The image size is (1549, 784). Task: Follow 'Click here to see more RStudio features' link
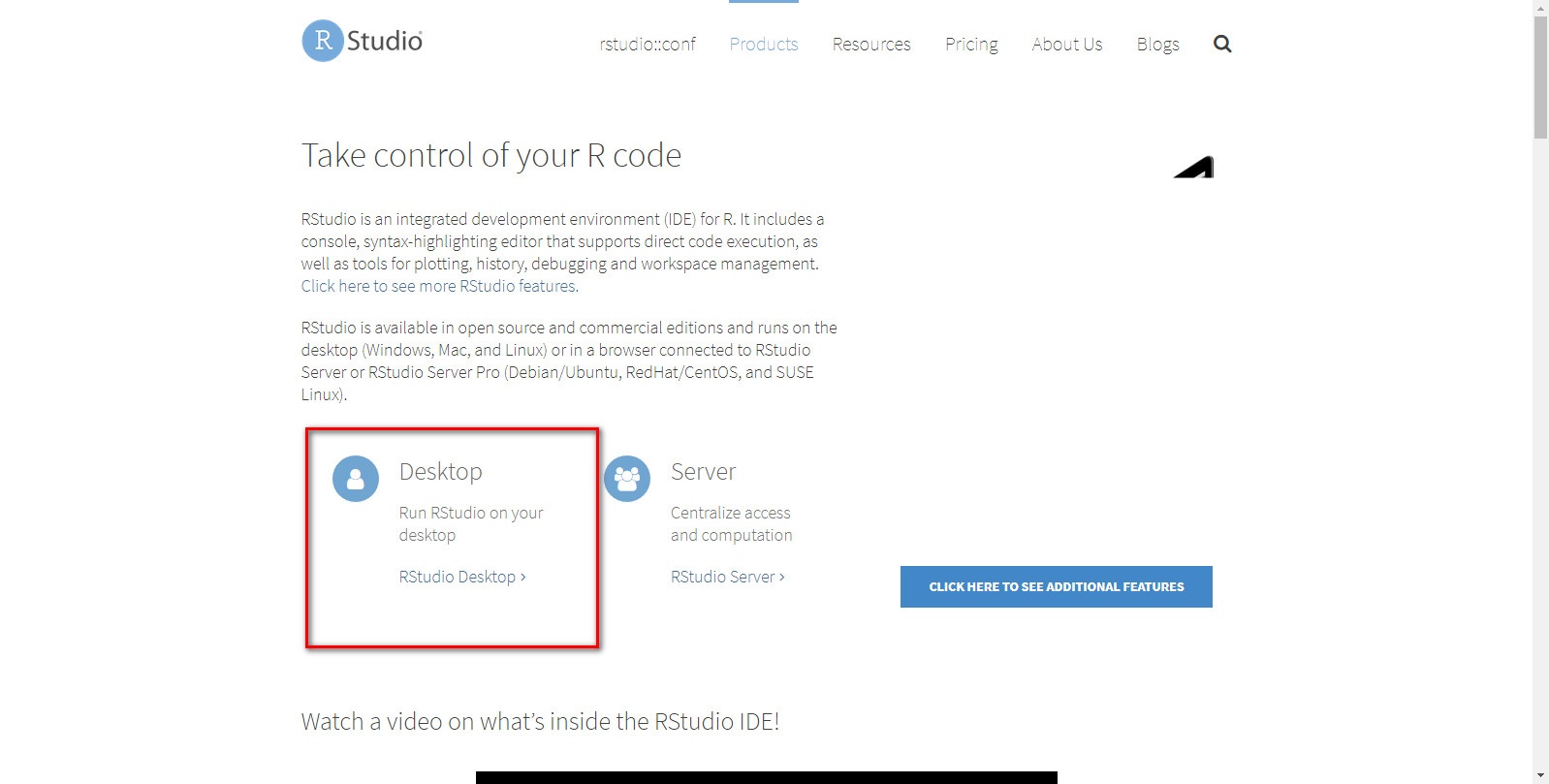(x=439, y=286)
